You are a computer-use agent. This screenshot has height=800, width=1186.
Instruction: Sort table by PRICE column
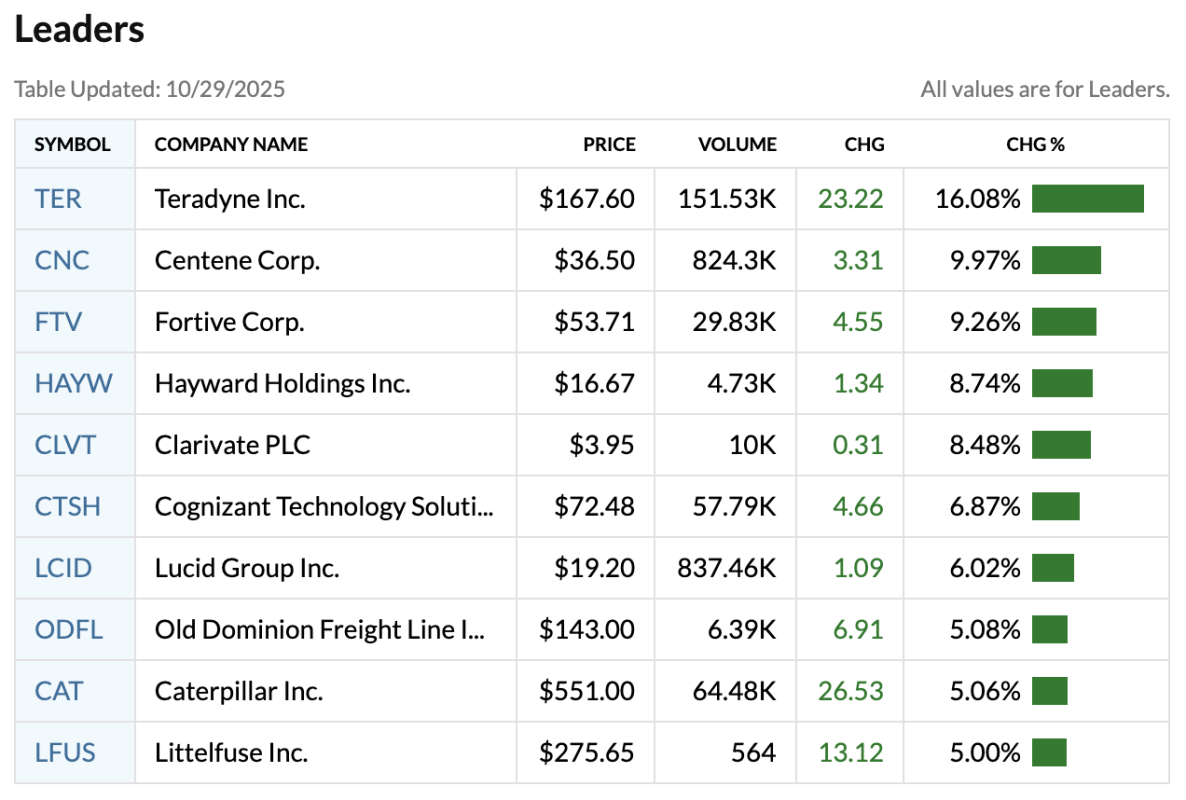click(x=609, y=145)
